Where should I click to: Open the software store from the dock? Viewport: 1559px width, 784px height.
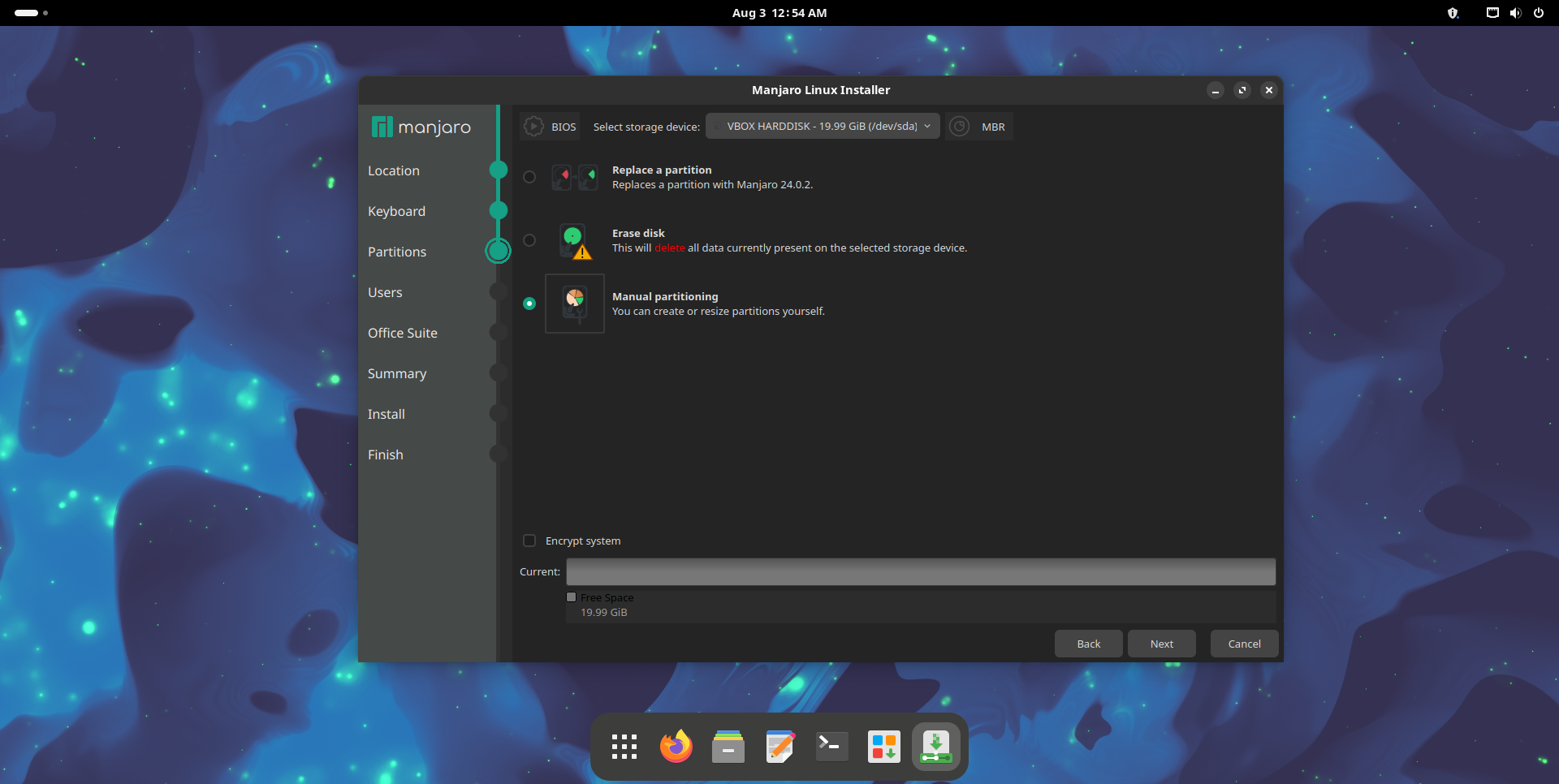884,747
